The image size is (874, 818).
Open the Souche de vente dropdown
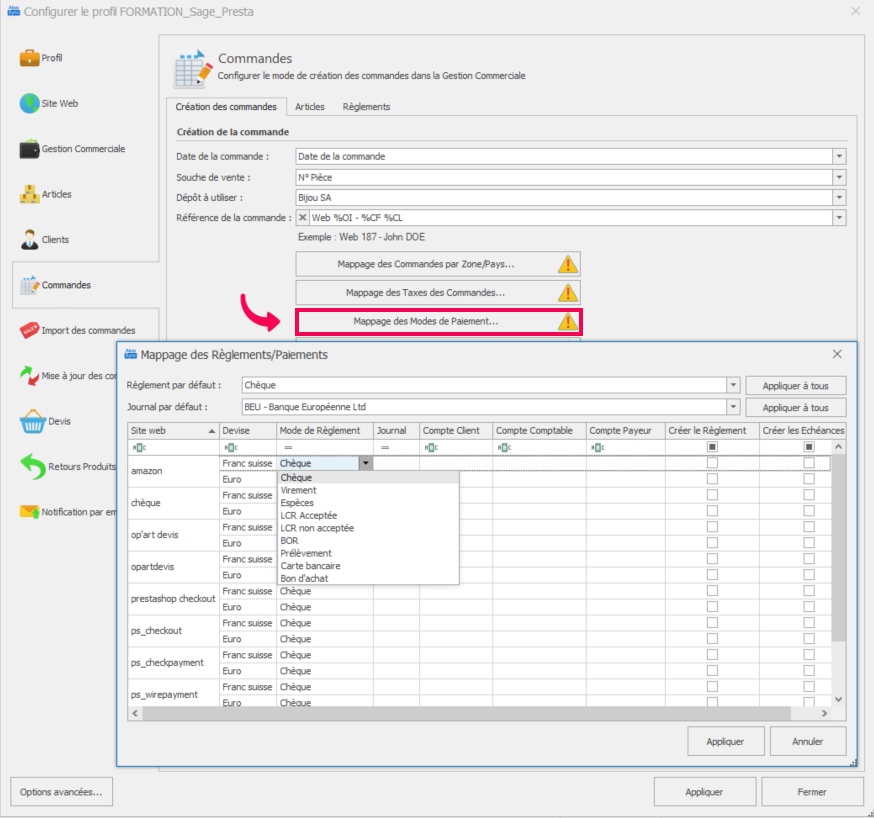pyautogui.click(x=839, y=177)
